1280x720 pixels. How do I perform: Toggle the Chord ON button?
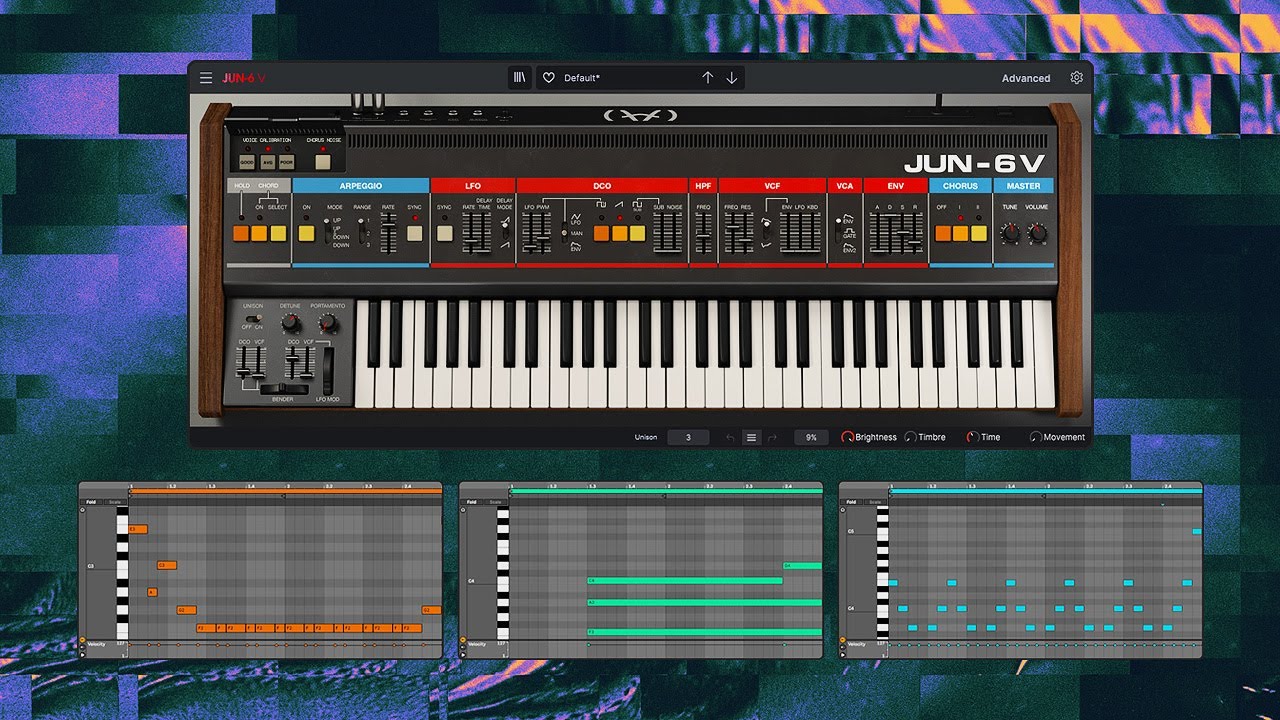pos(260,234)
